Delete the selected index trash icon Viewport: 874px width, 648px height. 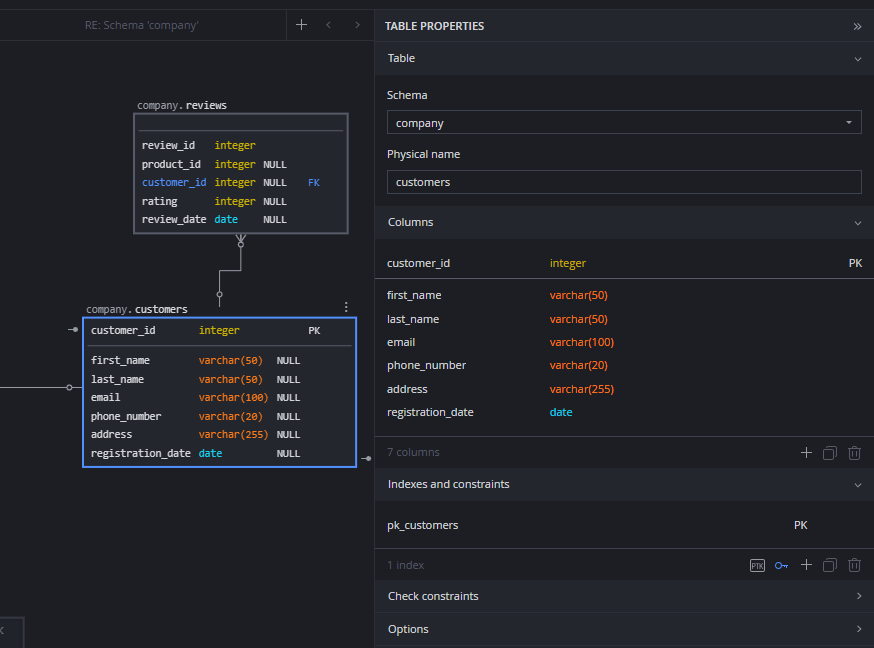[854, 565]
